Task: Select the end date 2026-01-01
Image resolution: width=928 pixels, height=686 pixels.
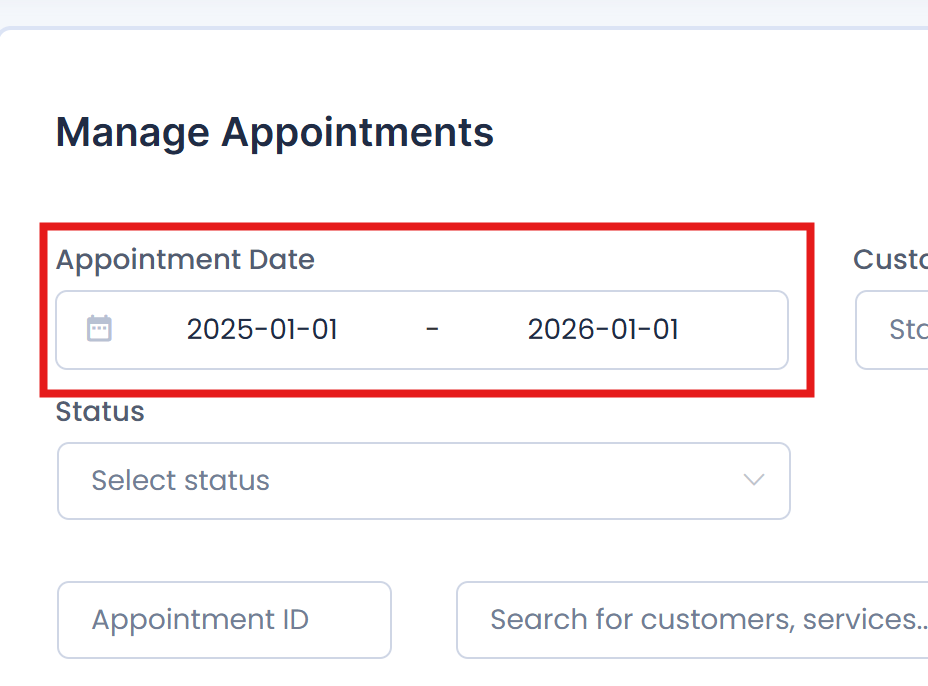Action: pyautogui.click(x=603, y=329)
